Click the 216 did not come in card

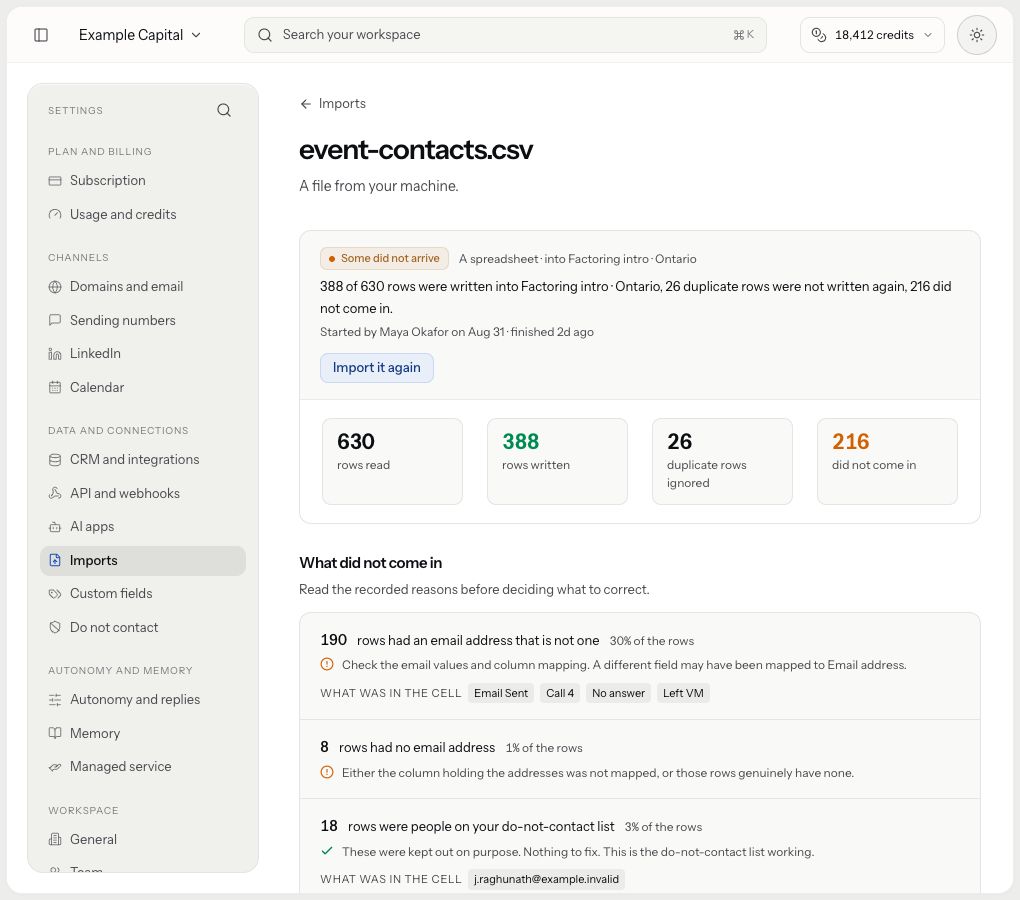tap(887, 461)
